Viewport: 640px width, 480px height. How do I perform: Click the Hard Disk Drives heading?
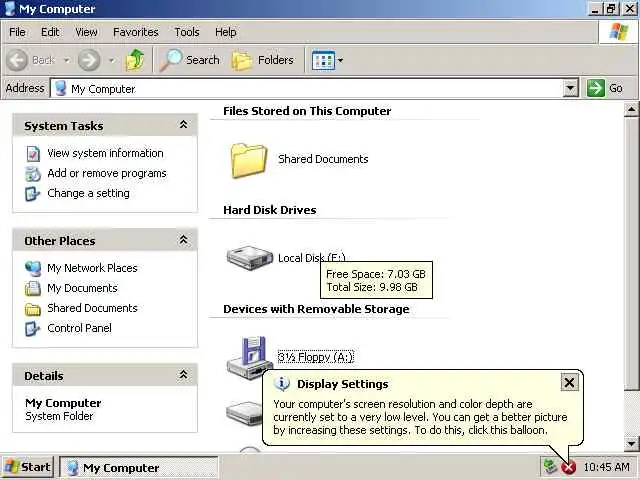[269, 210]
